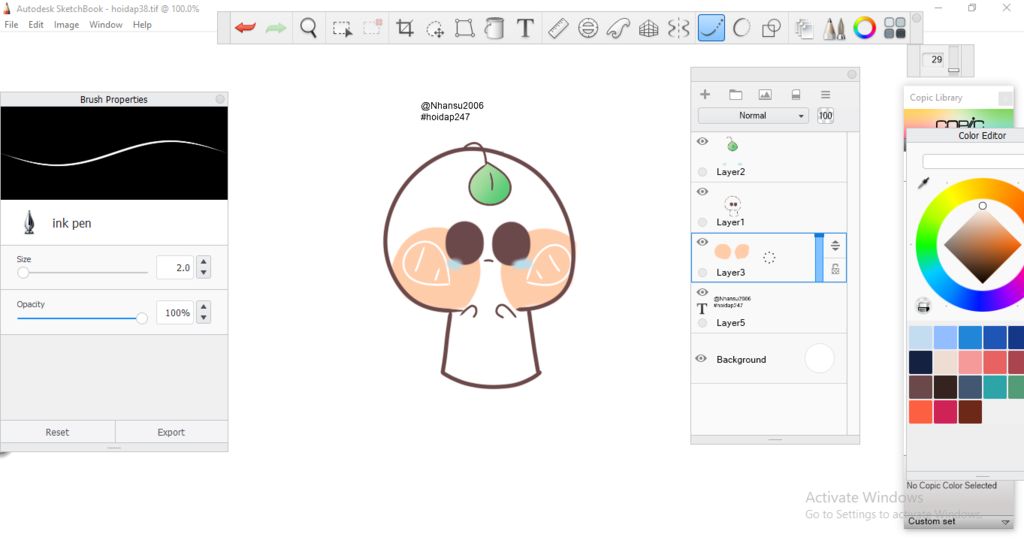1024x543 pixels.
Task: Click the active Steady Stroke tool
Action: coord(711,28)
